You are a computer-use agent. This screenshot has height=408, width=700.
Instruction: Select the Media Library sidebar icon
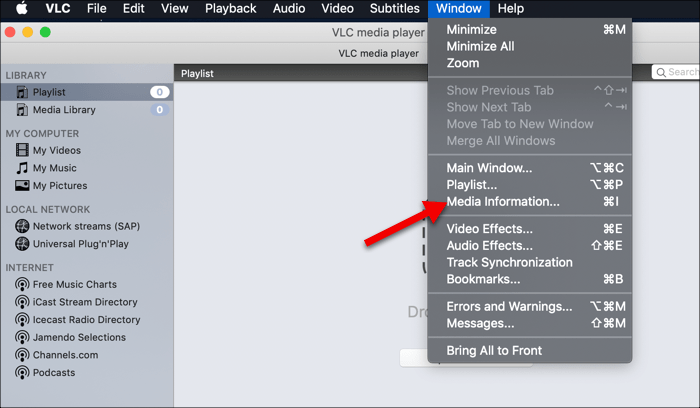[22, 110]
